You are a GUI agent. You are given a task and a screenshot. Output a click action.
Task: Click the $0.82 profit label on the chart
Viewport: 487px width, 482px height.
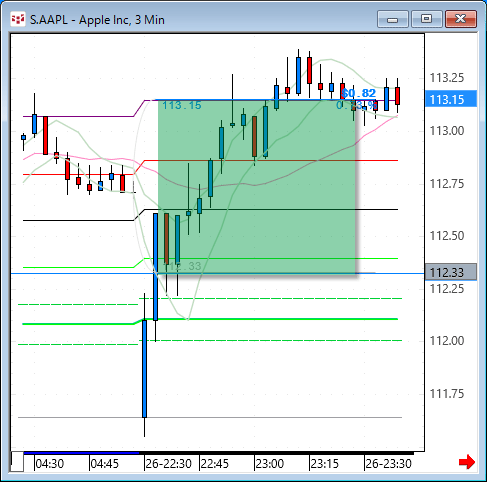pos(359,93)
